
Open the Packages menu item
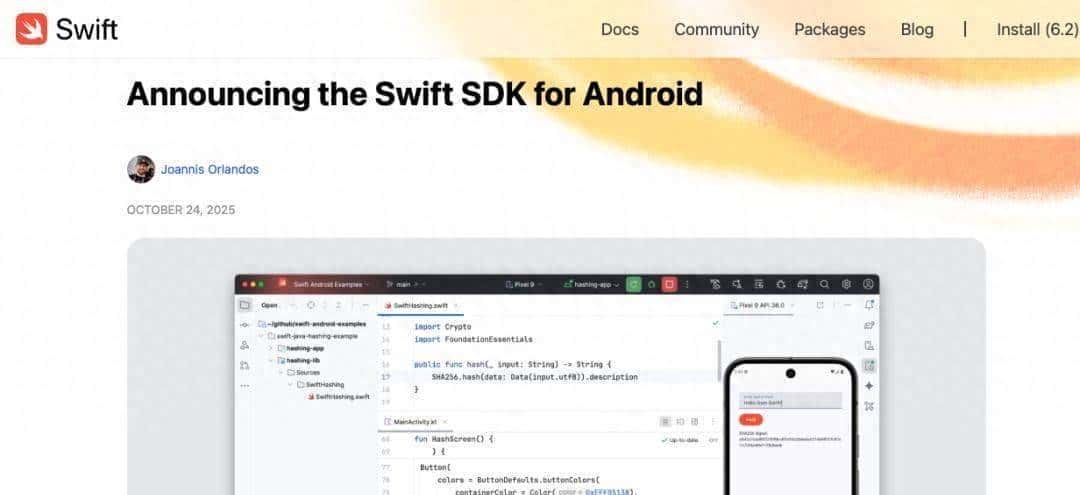829,30
